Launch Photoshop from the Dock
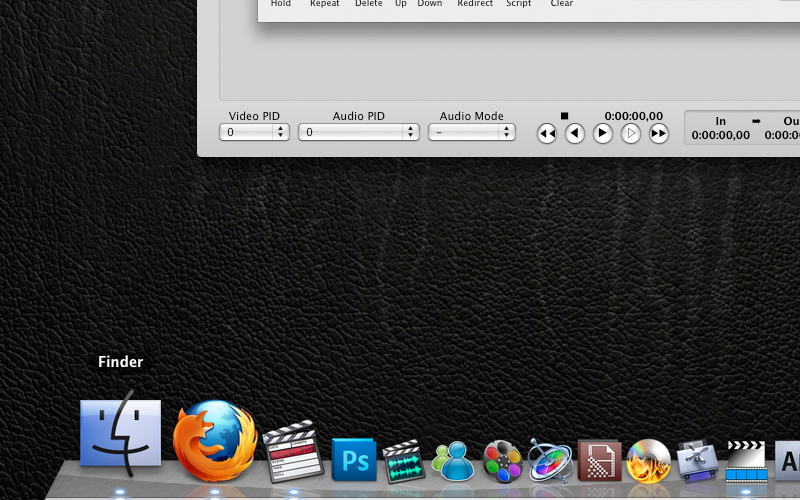The height and width of the screenshot is (500, 800). (x=354, y=460)
